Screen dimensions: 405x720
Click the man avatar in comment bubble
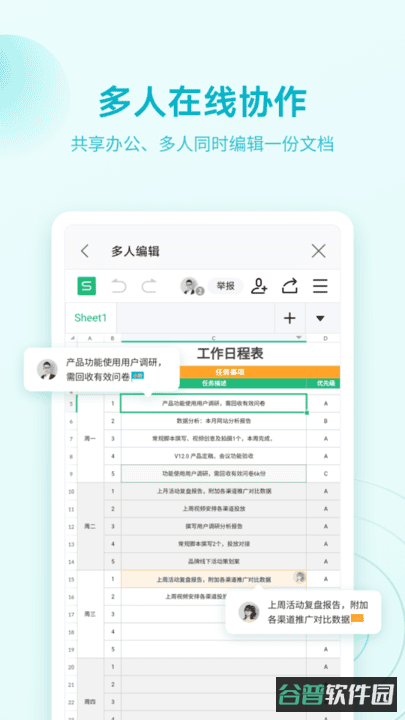(47, 369)
